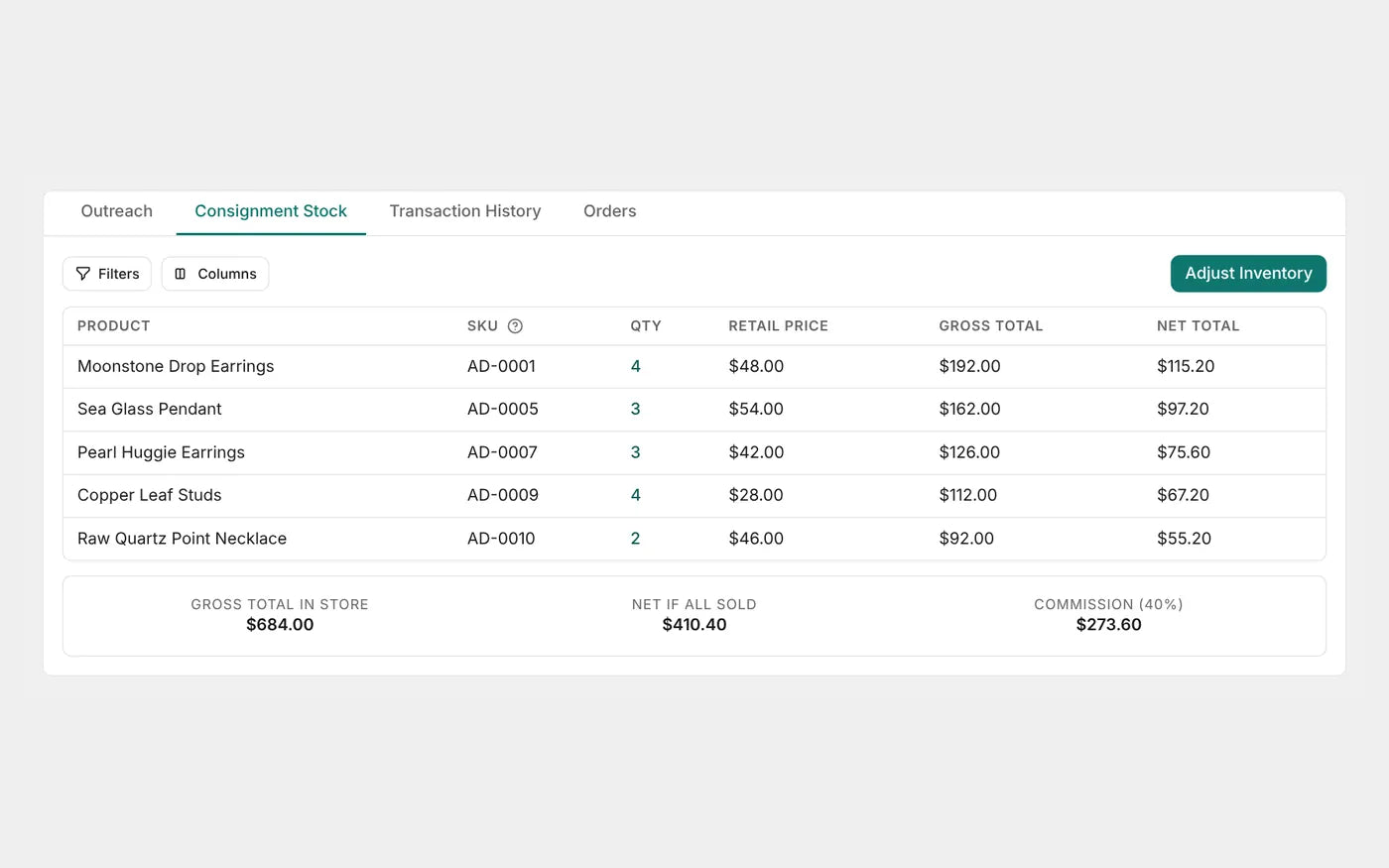The height and width of the screenshot is (868, 1389).
Task: Click quantity 2 for Raw Quartz Point Necklace
Action: 636,539
